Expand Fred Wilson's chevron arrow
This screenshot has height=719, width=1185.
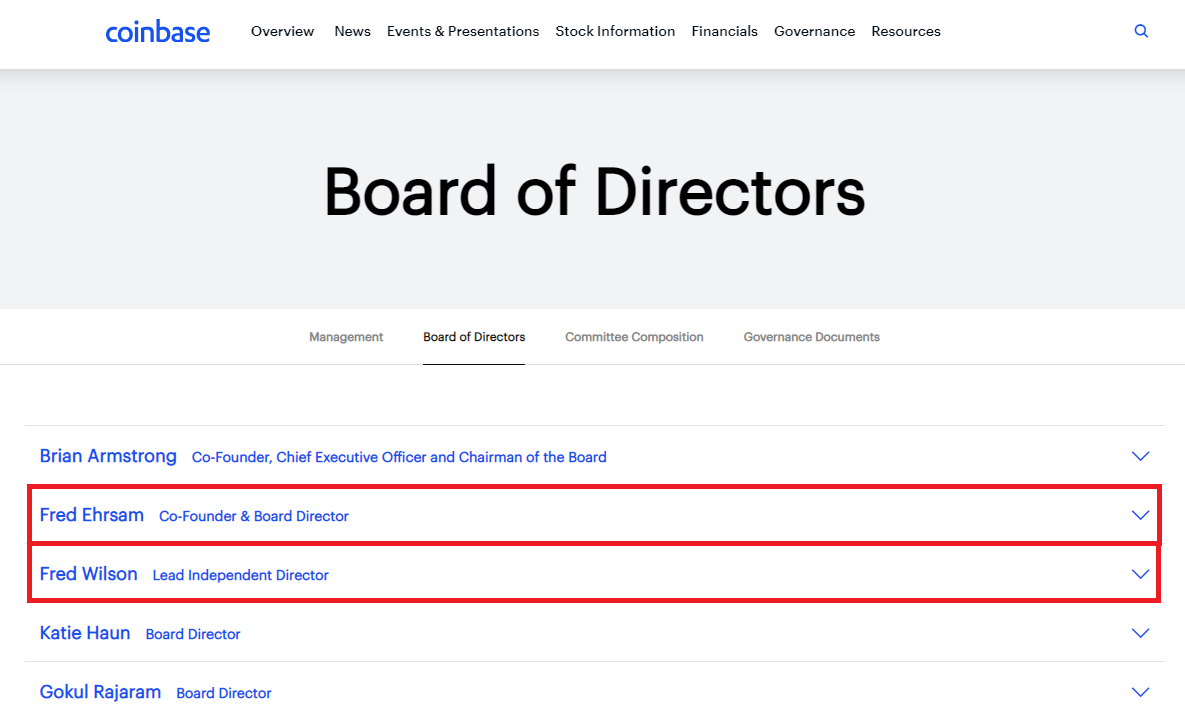[1140, 574]
